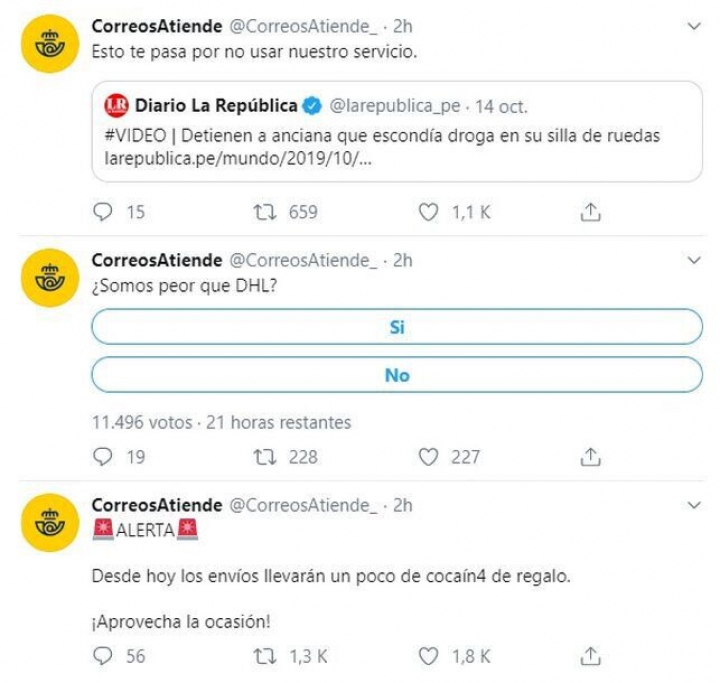Like the DHL poll tweet
This screenshot has height=683, width=720.
tap(428, 457)
